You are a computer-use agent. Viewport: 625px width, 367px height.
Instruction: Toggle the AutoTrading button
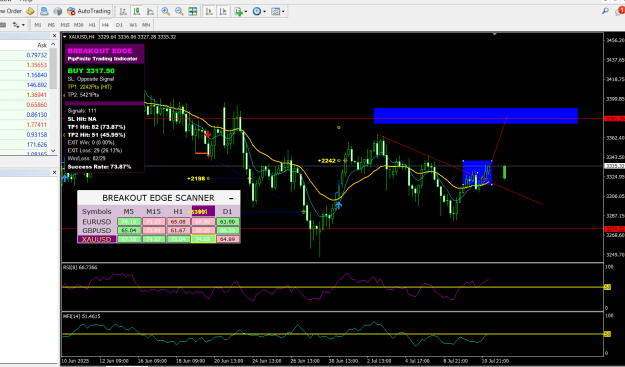point(88,11)
